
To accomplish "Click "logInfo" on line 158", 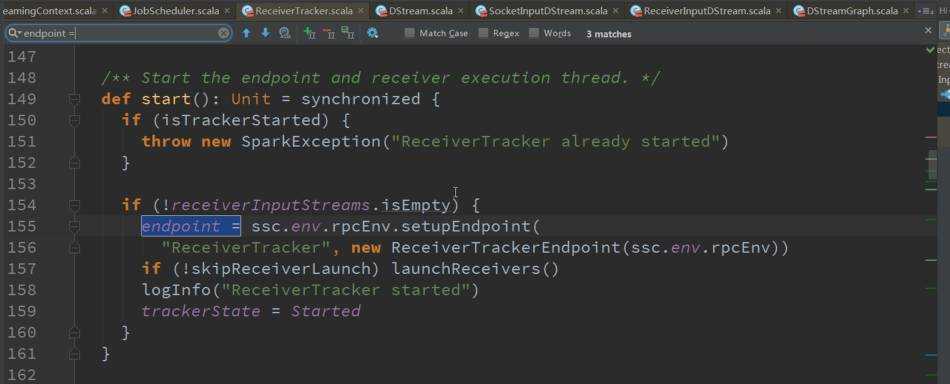I will (x=176, y=290).
